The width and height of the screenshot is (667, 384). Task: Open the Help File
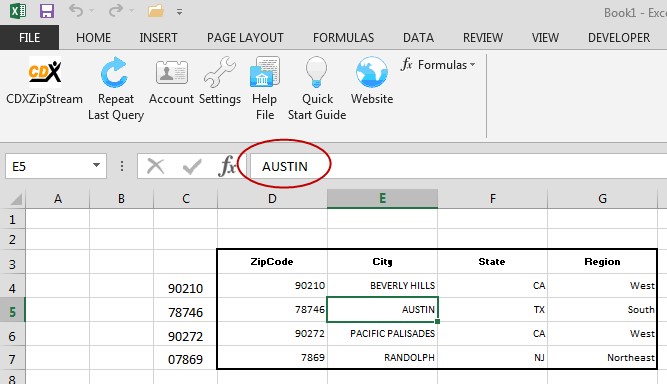[x=265, y=89]
